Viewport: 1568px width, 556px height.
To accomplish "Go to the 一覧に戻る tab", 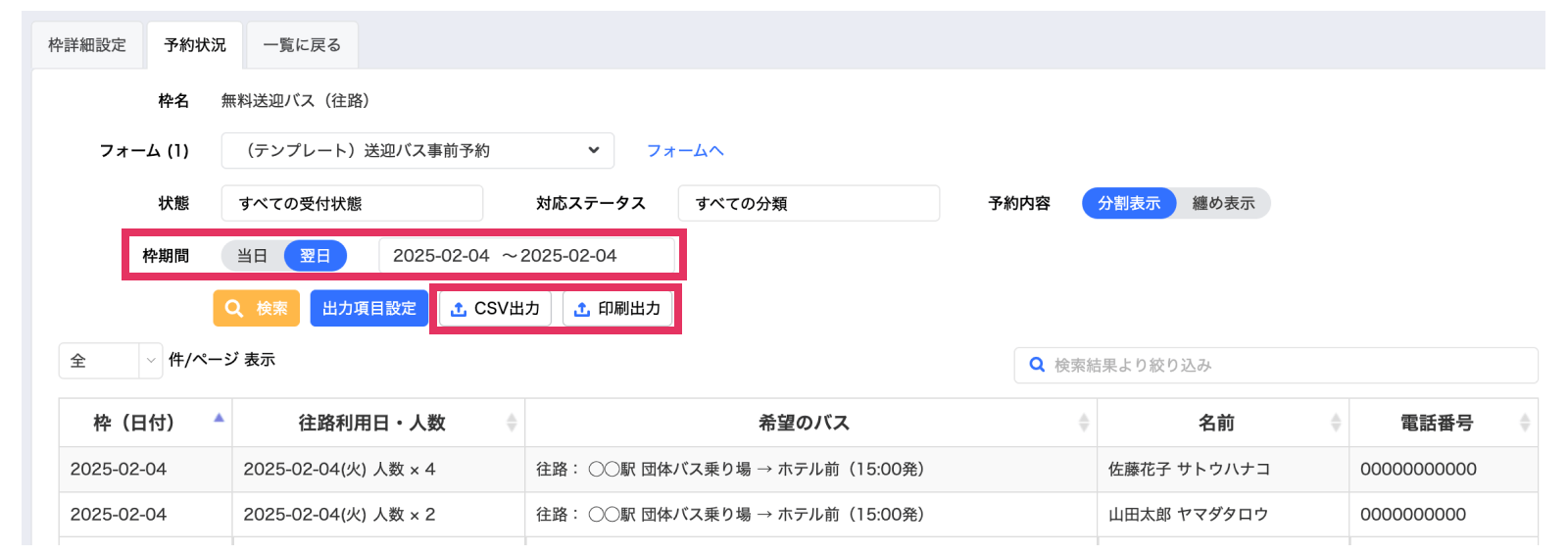I will (302, 45).
